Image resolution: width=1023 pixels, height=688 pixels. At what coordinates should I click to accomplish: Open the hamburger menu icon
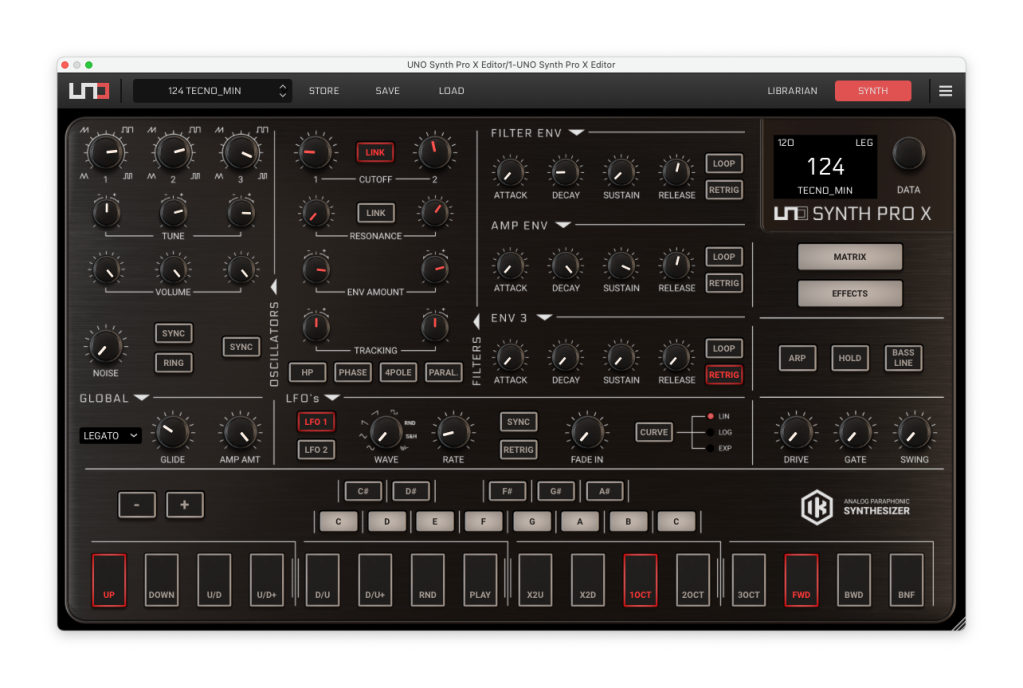(945, 91)
